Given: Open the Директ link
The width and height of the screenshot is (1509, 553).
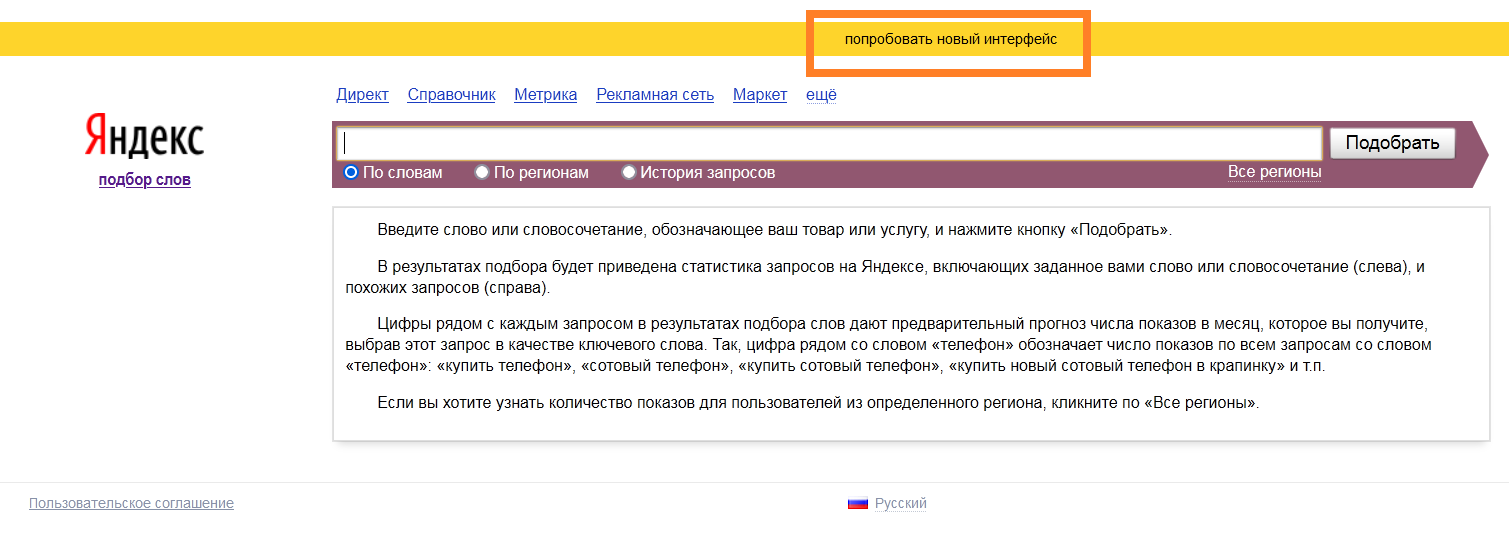Looking at the screenshot, I should (362, 95).
